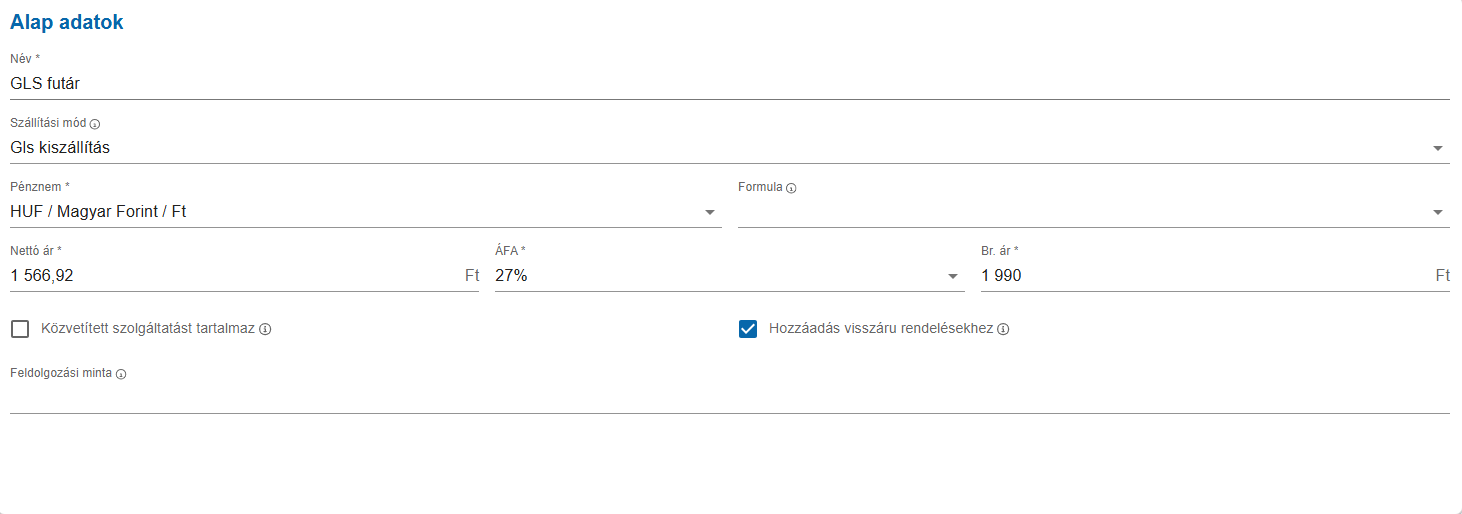This screenshot has width=1462, height=514.
Task: Click the Alap adatok section heading
Action: click(x=67, y=22)
